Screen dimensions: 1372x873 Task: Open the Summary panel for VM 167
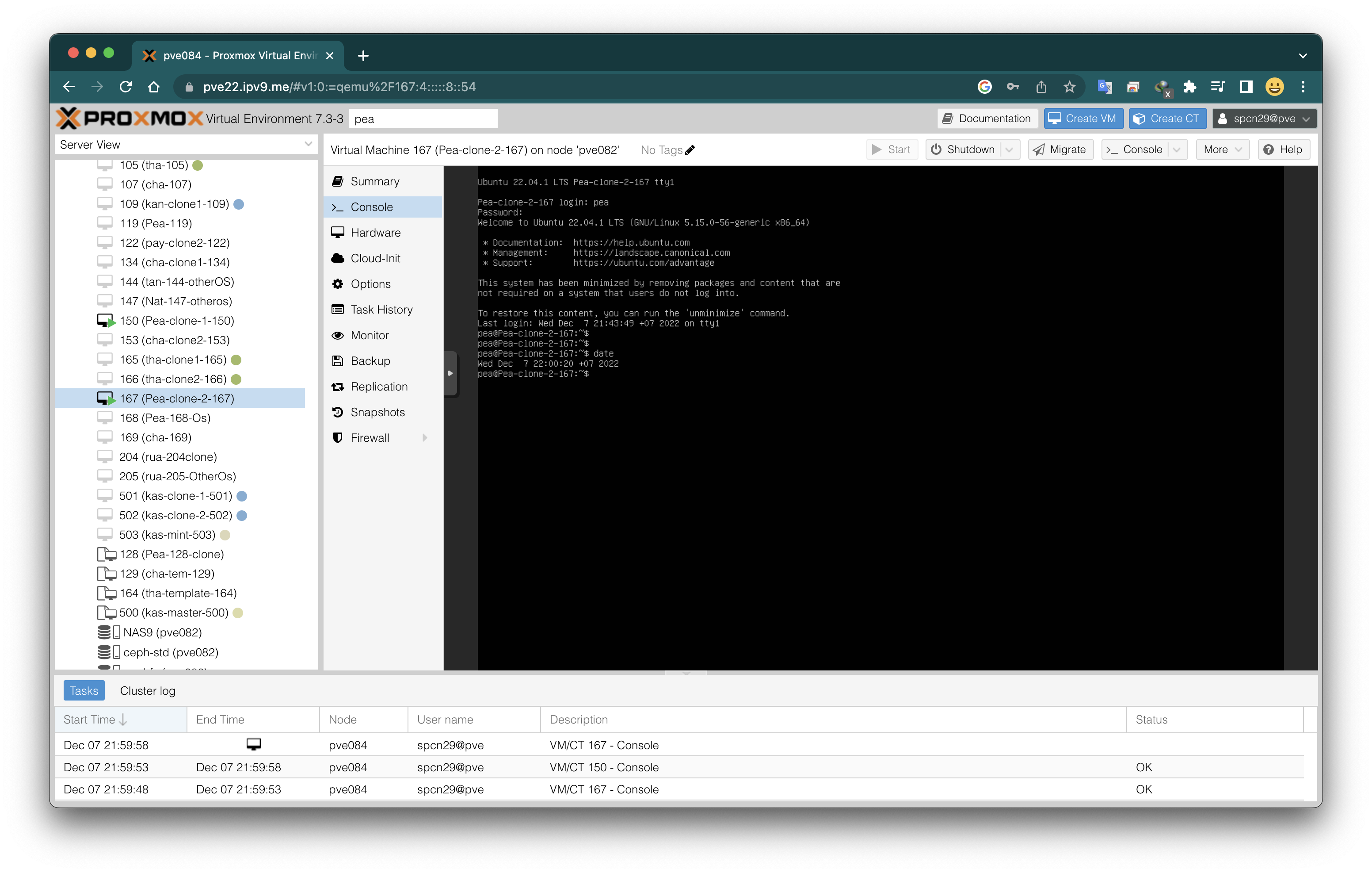tap(338, 181)
